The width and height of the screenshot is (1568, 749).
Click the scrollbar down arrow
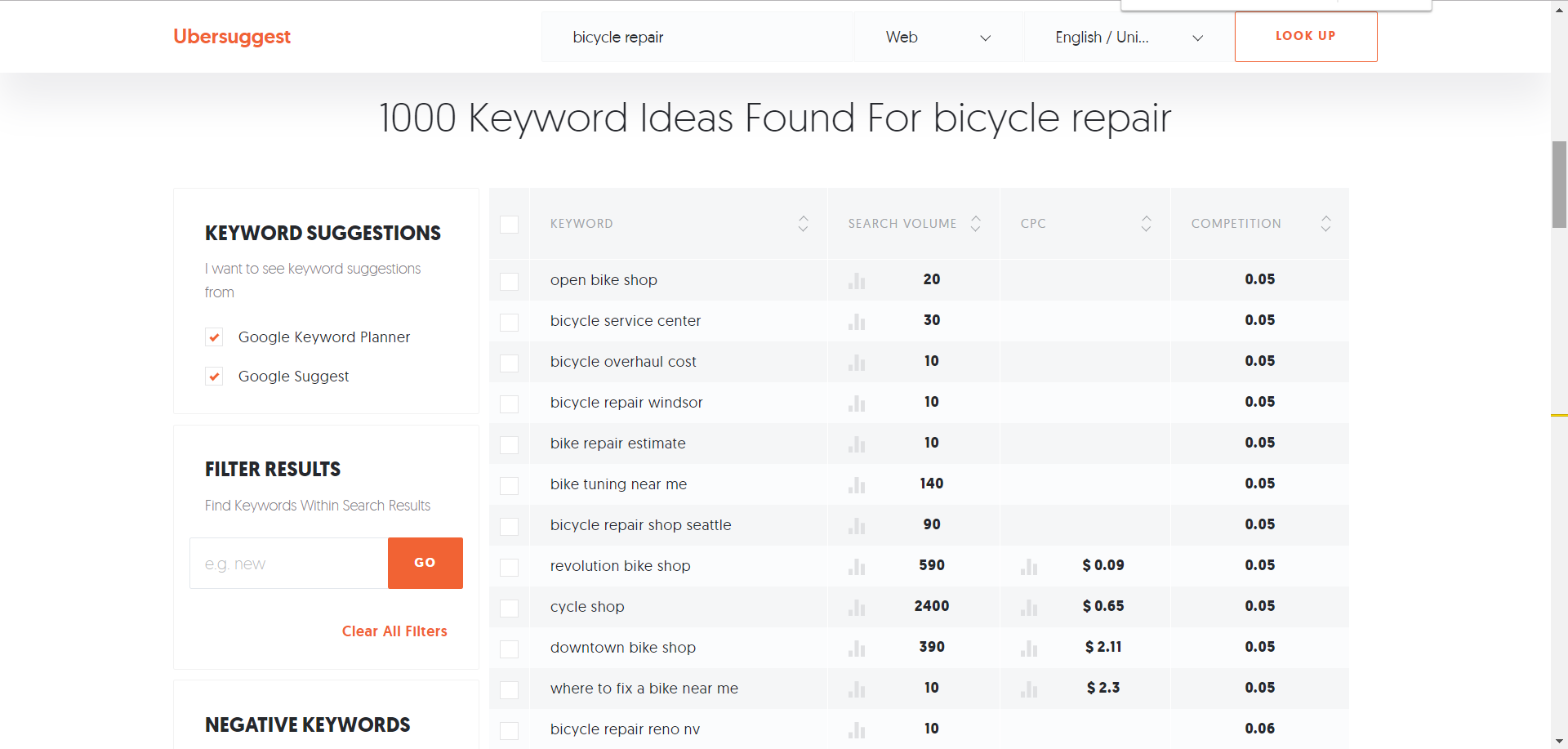1560,741
